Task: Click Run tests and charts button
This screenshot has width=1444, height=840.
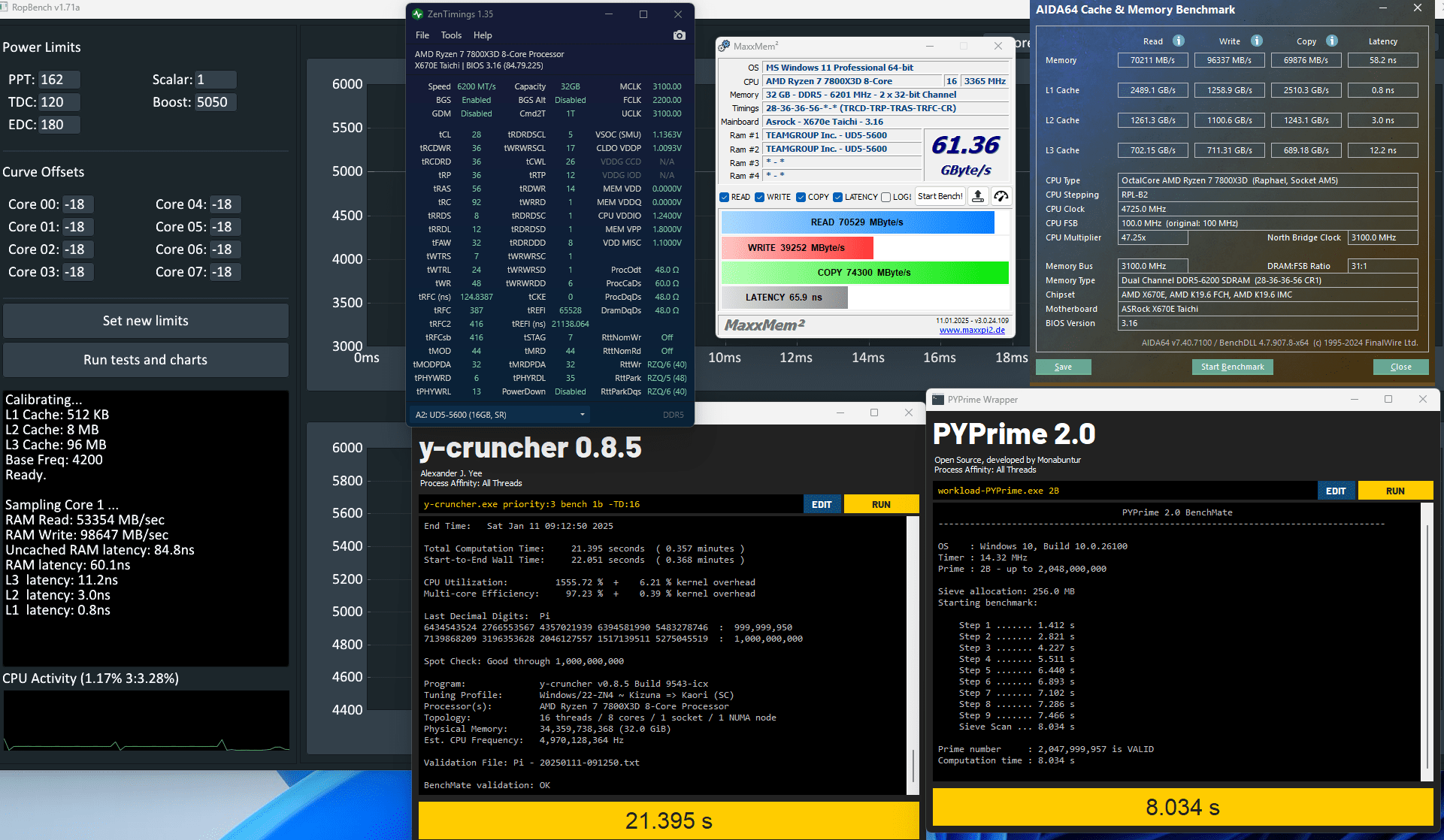Action: 146,360
